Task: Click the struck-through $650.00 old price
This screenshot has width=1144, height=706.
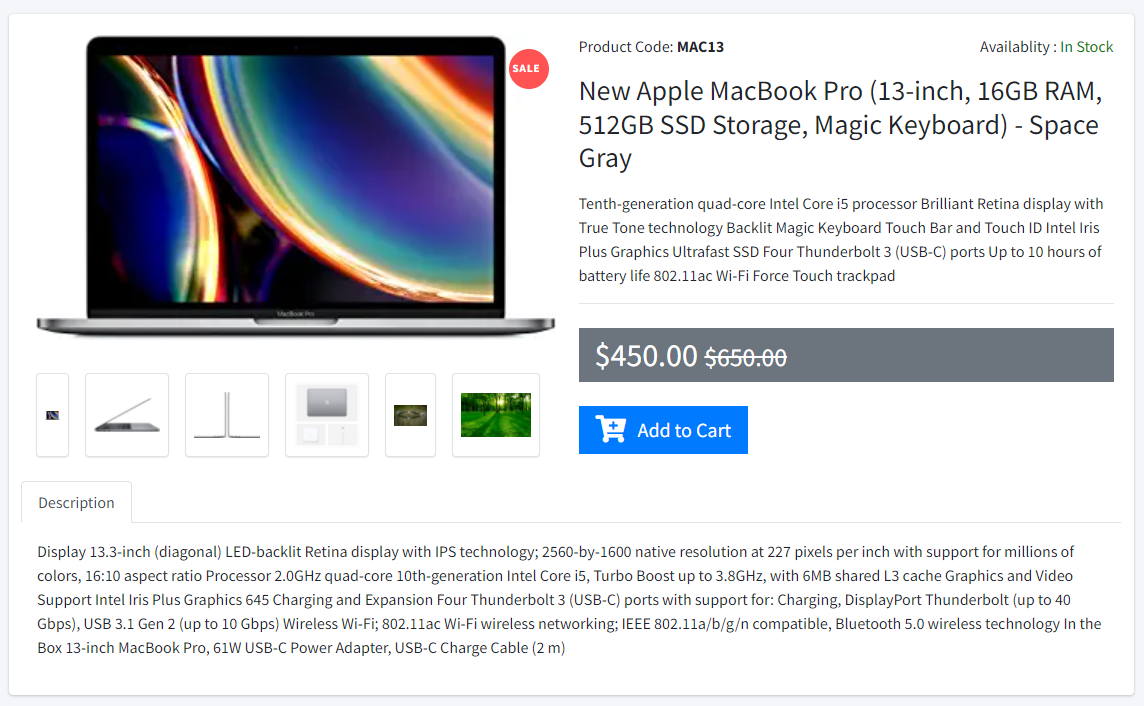Action: (746, 357)
